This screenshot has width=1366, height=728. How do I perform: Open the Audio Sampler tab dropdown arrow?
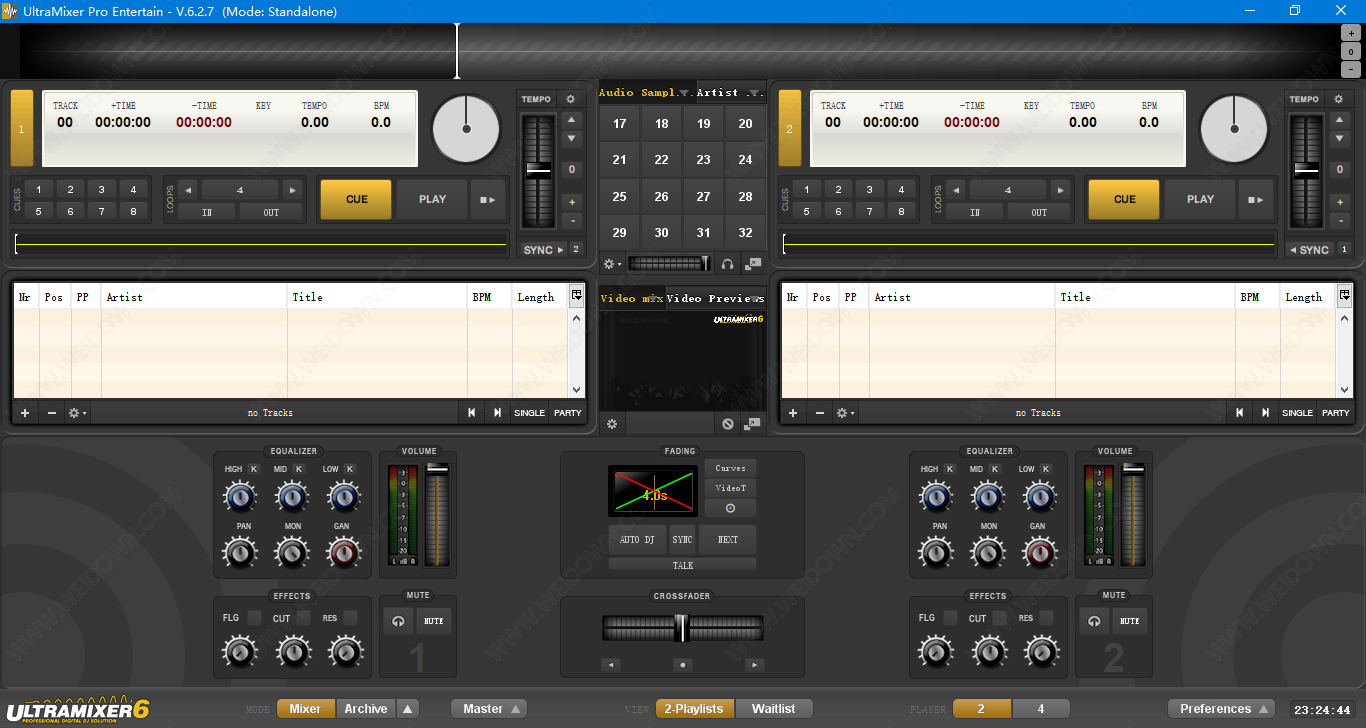tap(685, 93)
